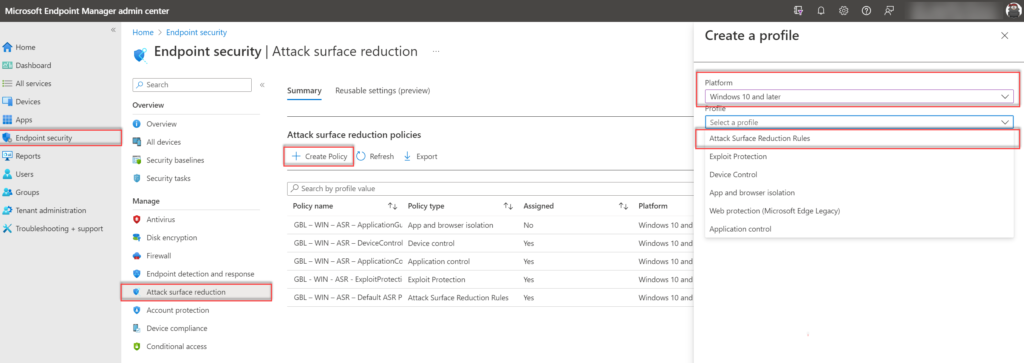The image size is (1024, 363).
Task: Click the Refresh button
Action: tap(376, 157)
